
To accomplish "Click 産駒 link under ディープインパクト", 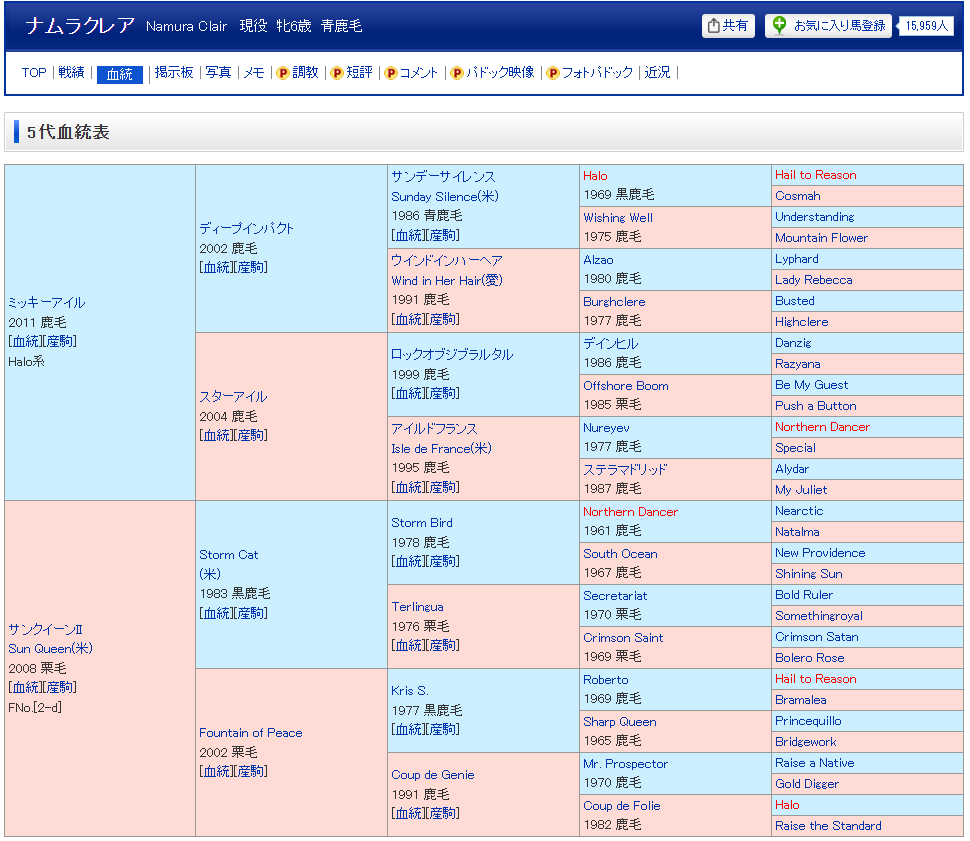I will 251,267.
